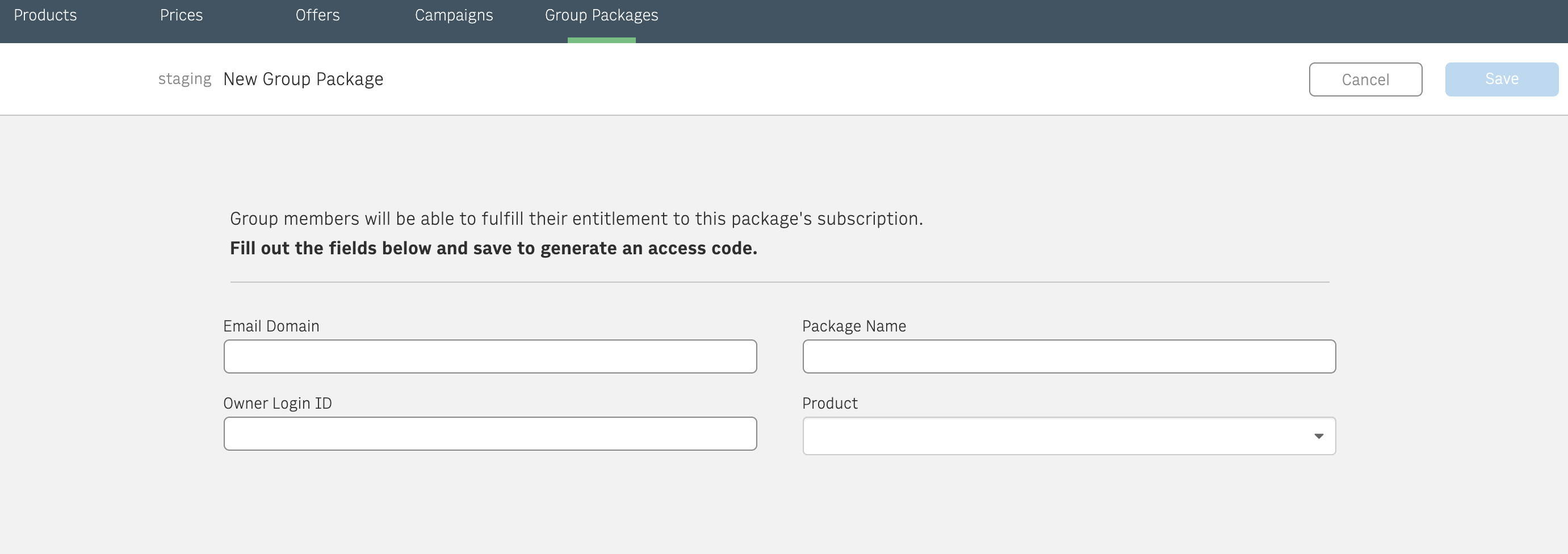Select the Owner Login ID input box
This screenshot has height=554, width=1568.
(489, 434)
